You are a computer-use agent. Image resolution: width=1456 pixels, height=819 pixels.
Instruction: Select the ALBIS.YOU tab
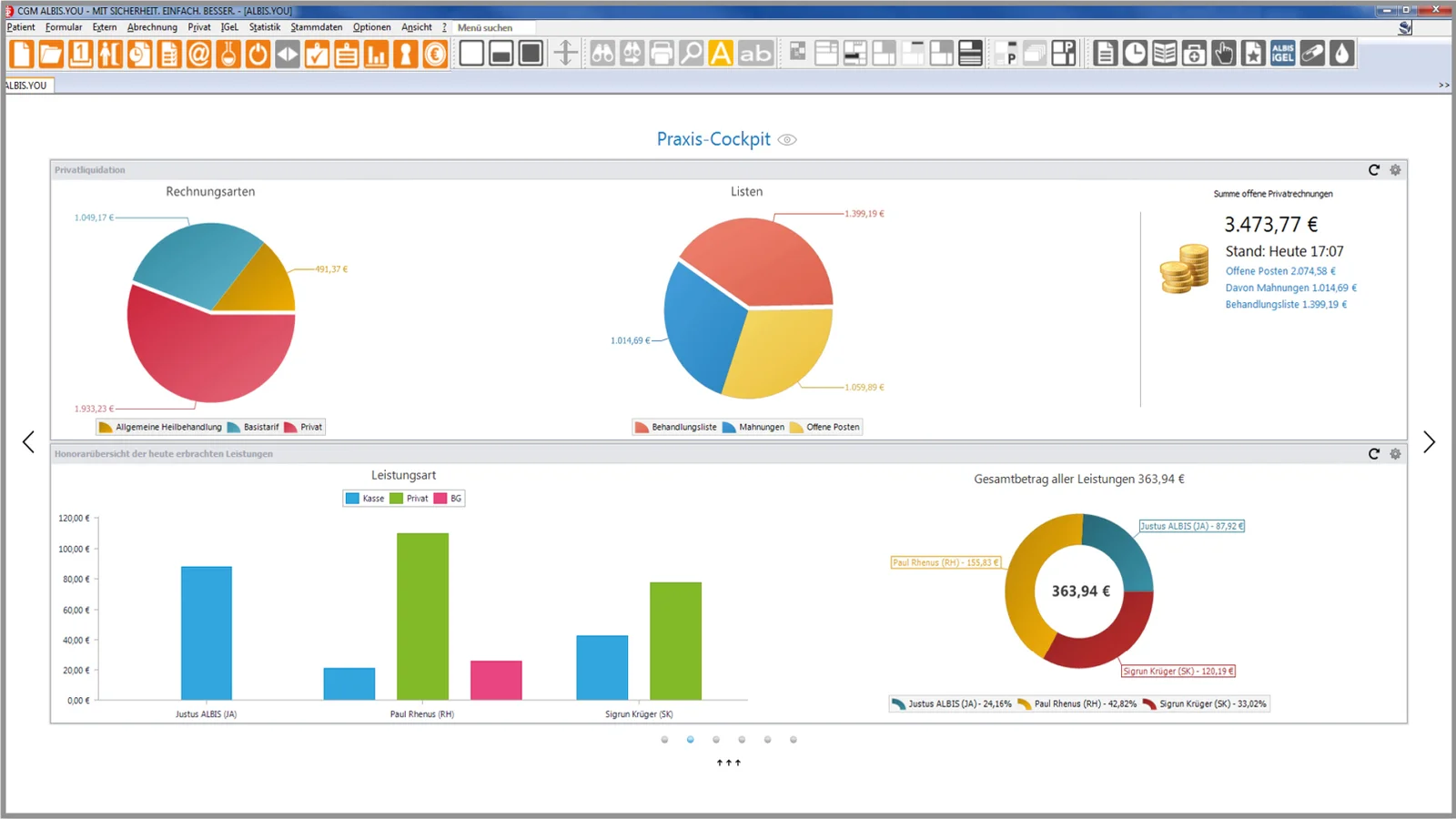click(27, 86)
